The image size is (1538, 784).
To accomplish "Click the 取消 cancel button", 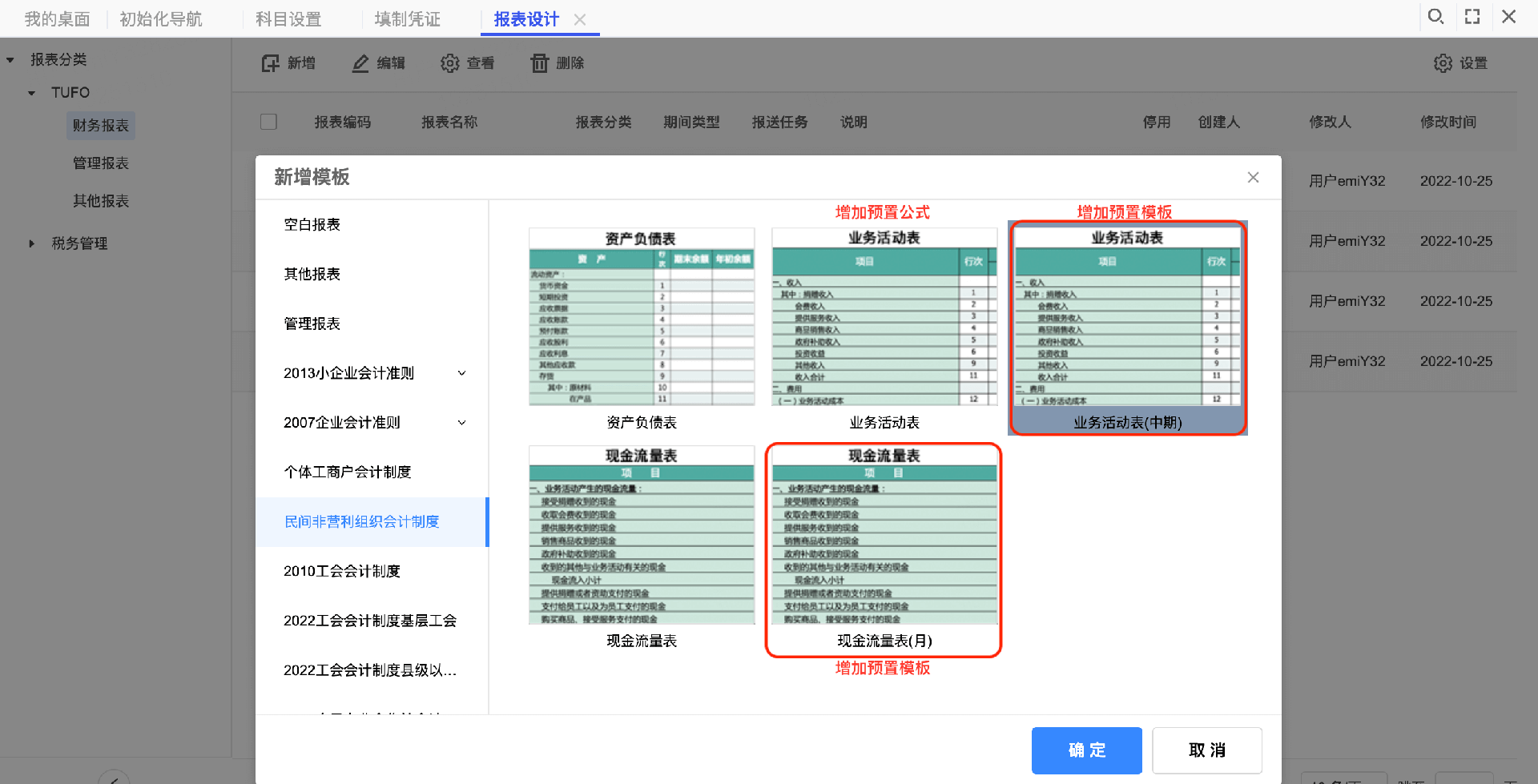I will tap(1206, 750).
